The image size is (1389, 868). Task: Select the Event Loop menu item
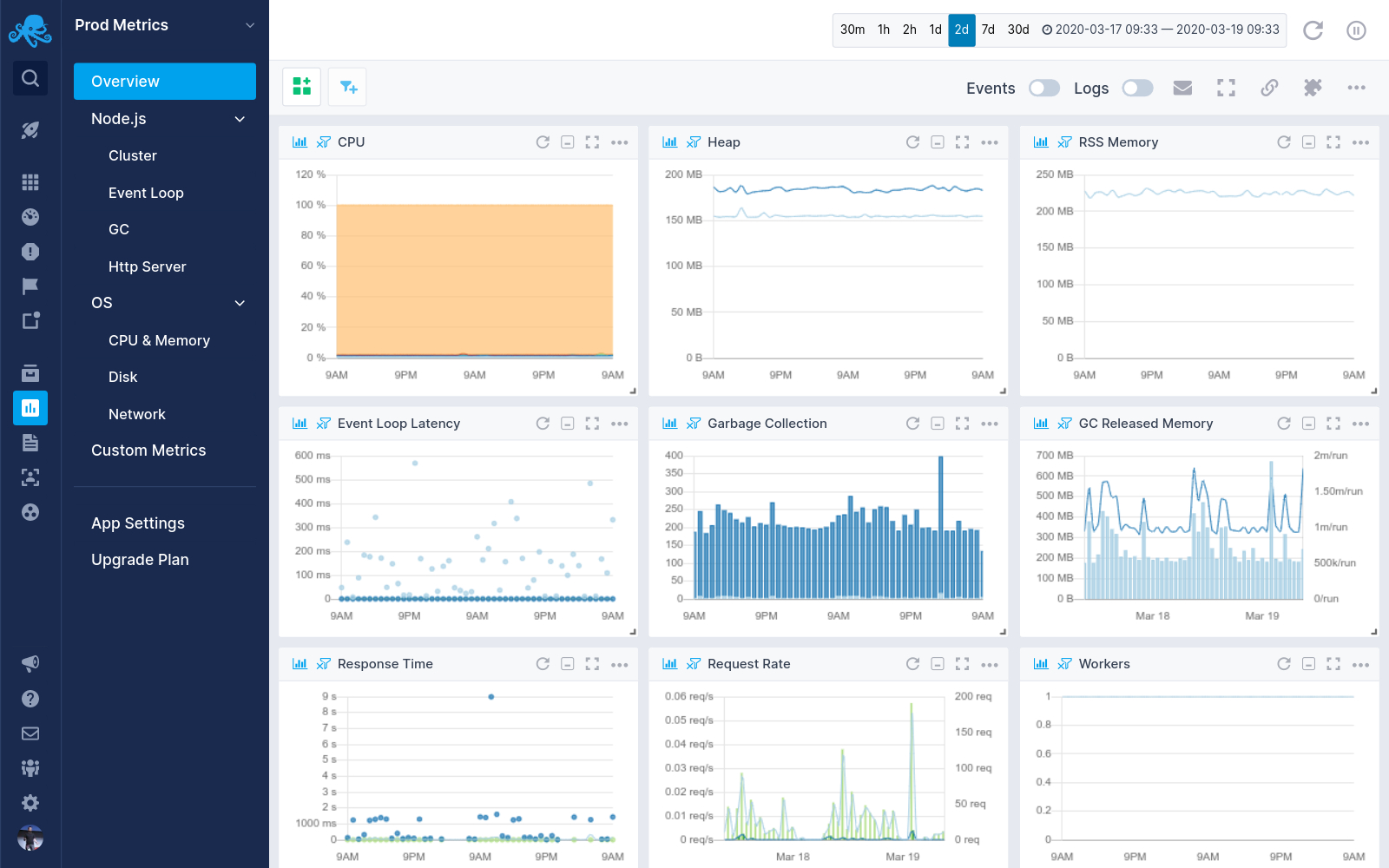click(146, 193)
